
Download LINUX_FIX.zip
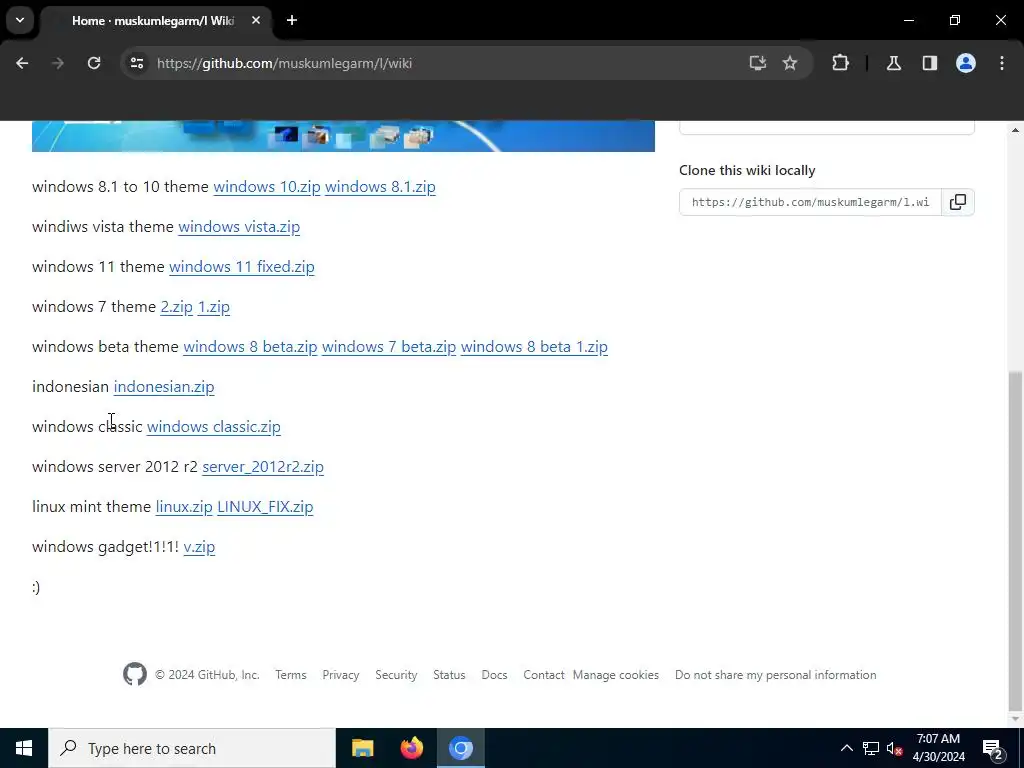[265, 507]
